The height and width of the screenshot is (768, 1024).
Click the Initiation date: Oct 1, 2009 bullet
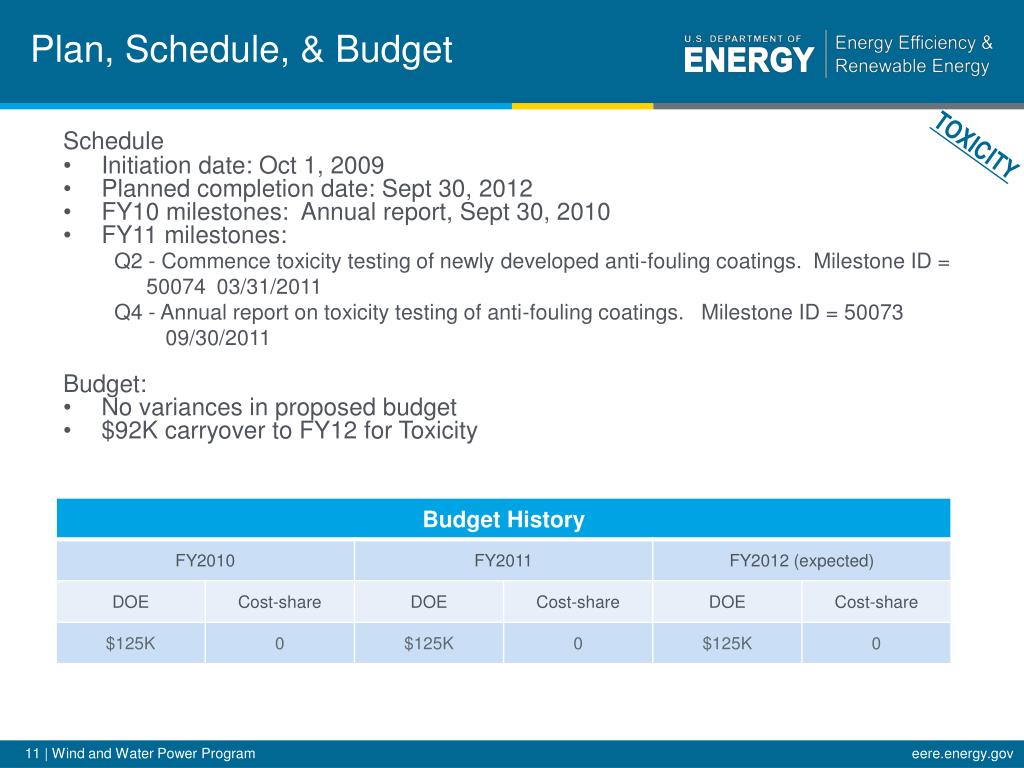pos(242,165)
